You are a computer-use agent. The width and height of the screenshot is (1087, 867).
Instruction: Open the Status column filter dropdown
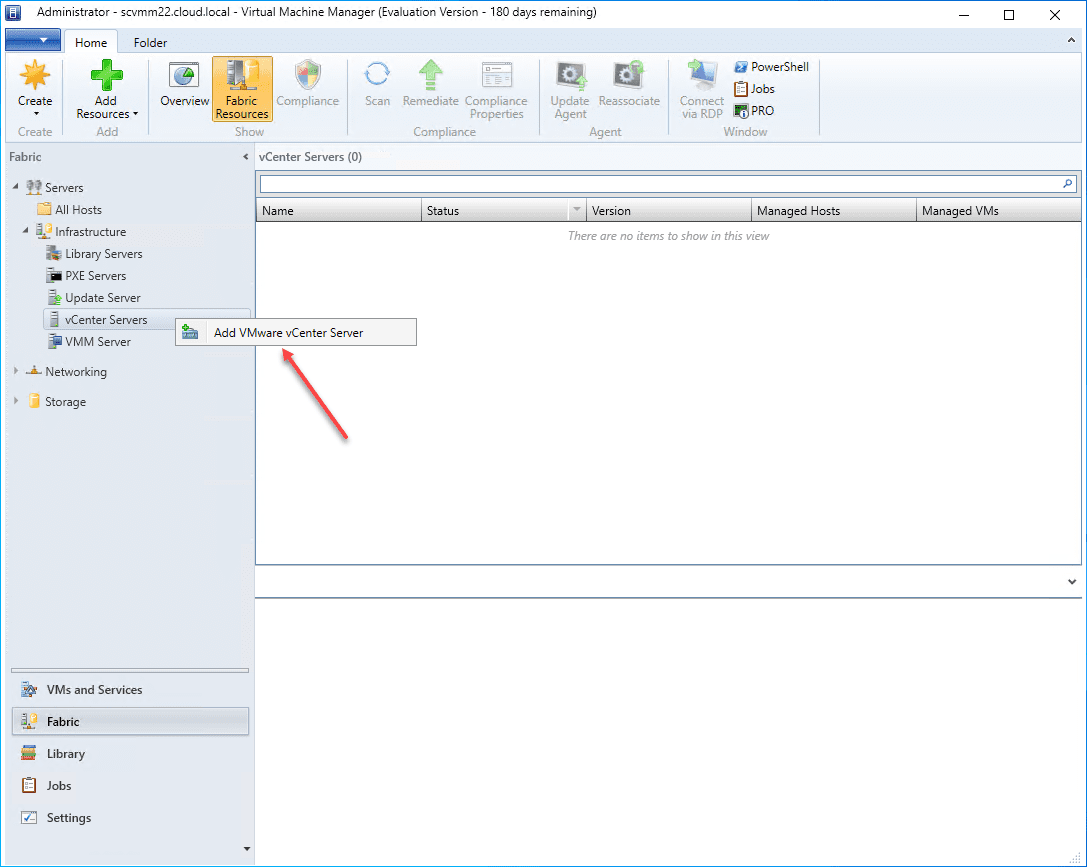click(576, 209)
